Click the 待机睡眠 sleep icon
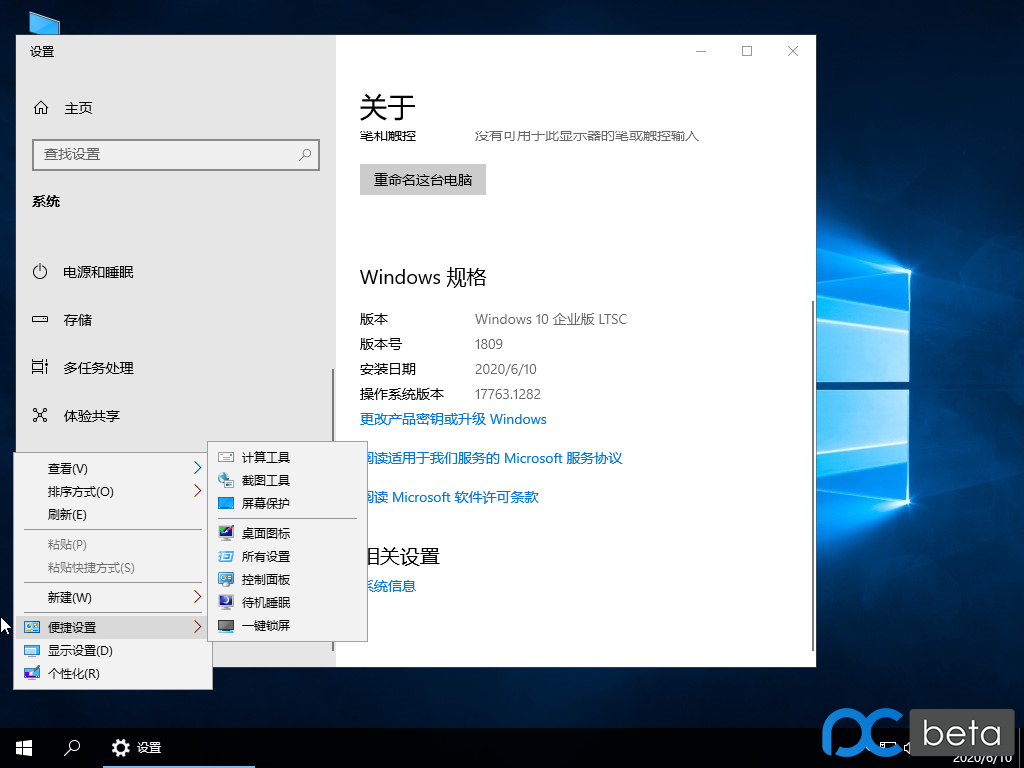The image size is (1024, 768). (226, 602)
